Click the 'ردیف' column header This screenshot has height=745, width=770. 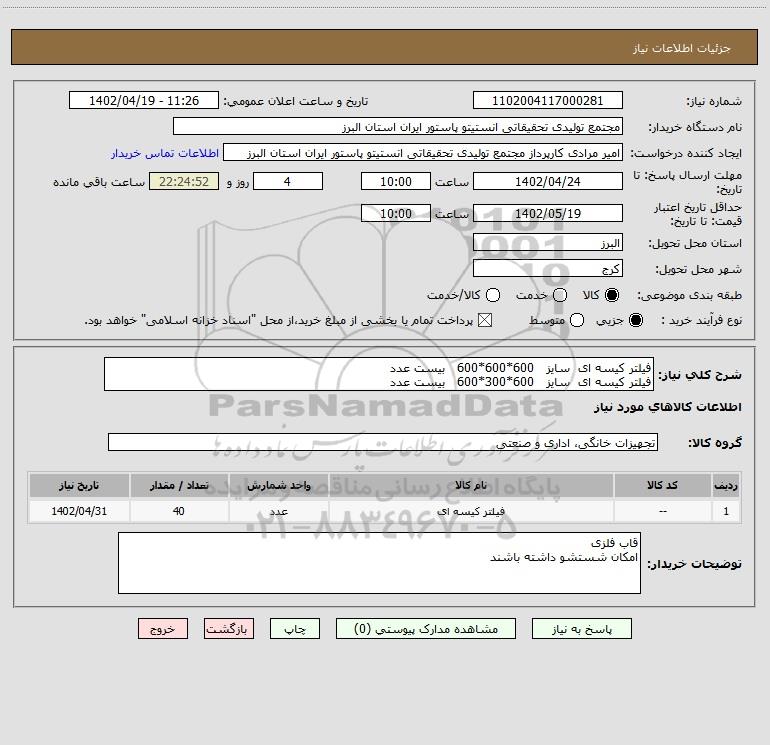click(x=726, y=485)
